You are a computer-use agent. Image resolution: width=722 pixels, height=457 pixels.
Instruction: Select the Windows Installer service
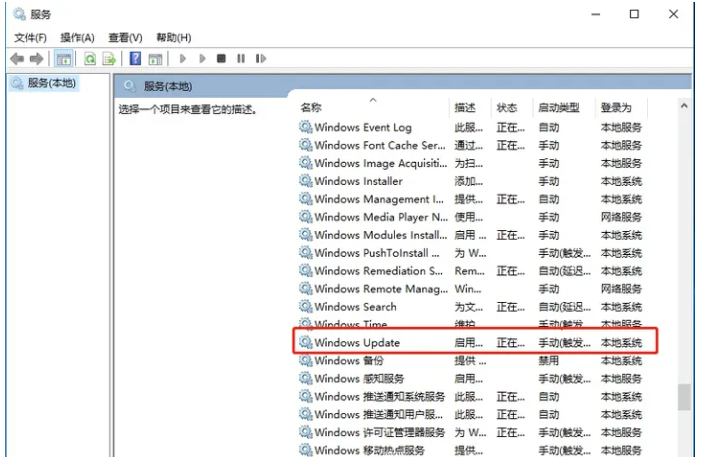(358, 181)
